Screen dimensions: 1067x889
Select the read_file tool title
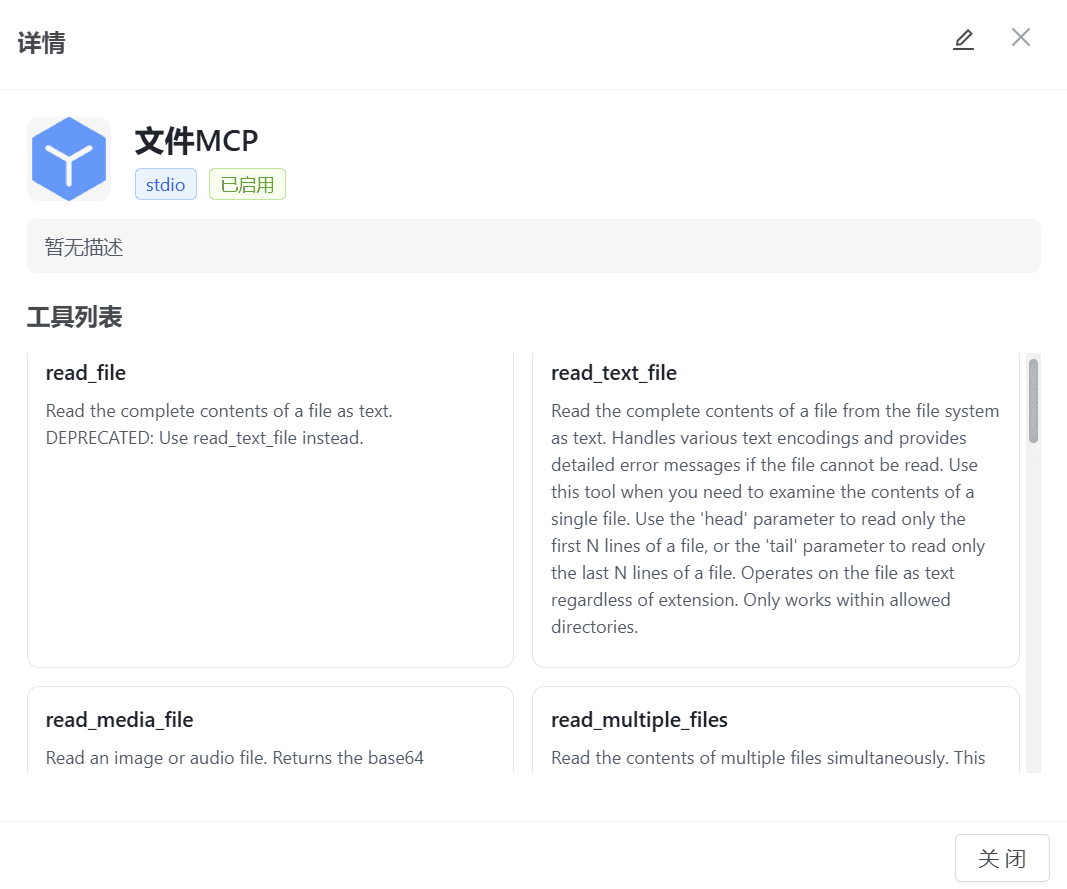point(86,373)
